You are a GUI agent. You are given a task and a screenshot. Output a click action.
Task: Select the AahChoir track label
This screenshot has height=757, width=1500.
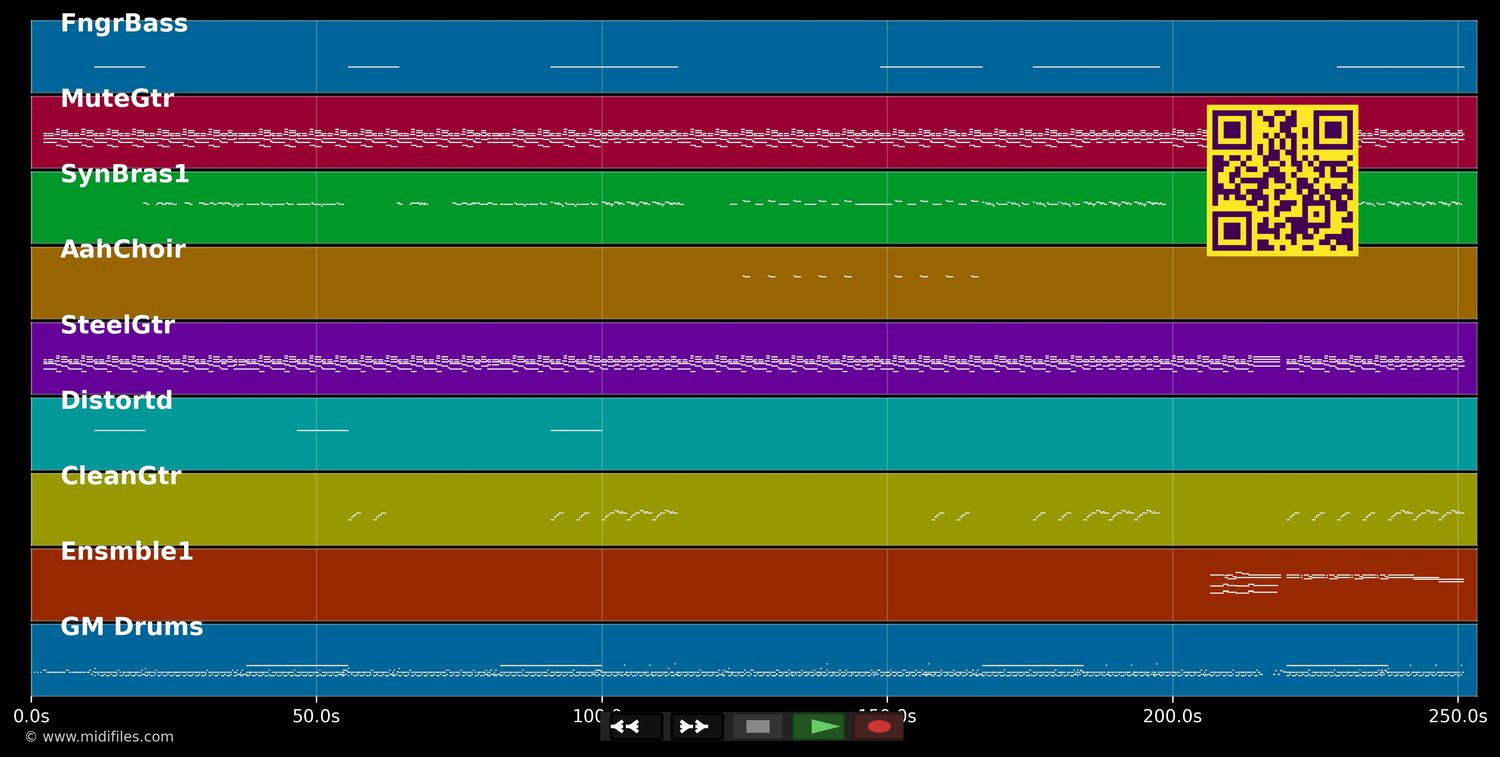pyautogui.click(x=123, y=250)
